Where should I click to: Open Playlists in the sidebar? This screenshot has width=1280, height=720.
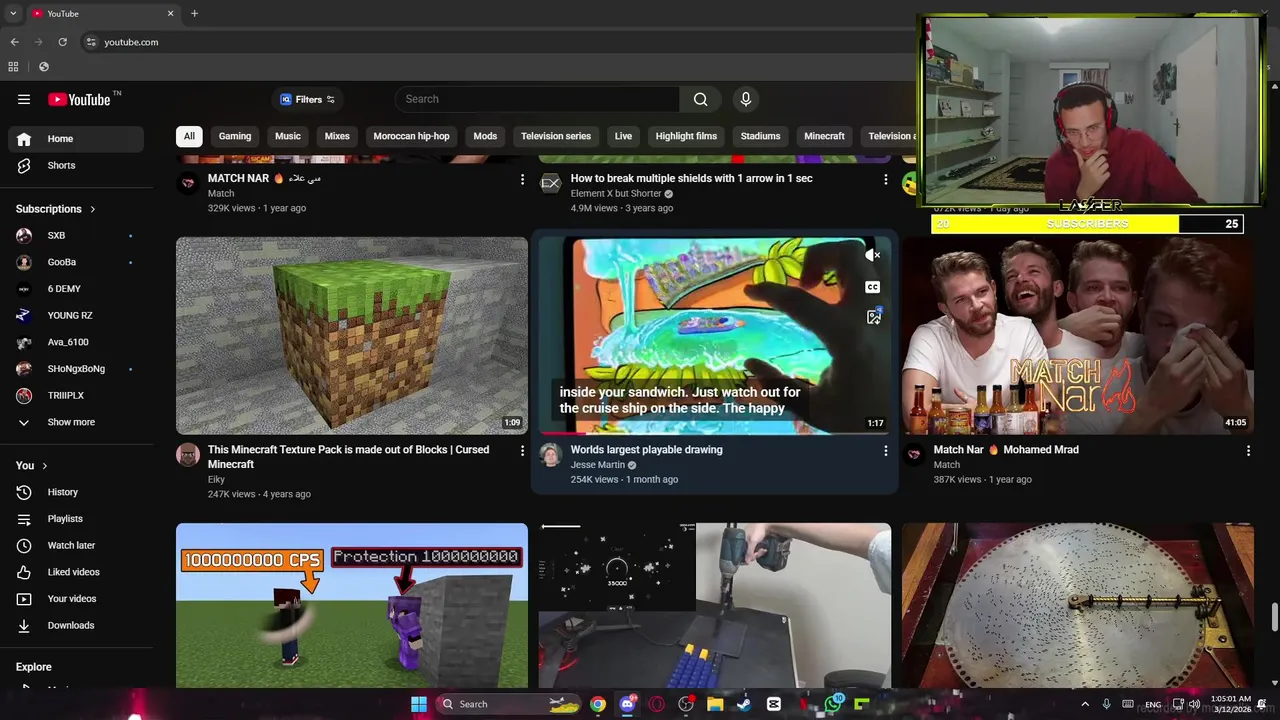tap(76, 518)
